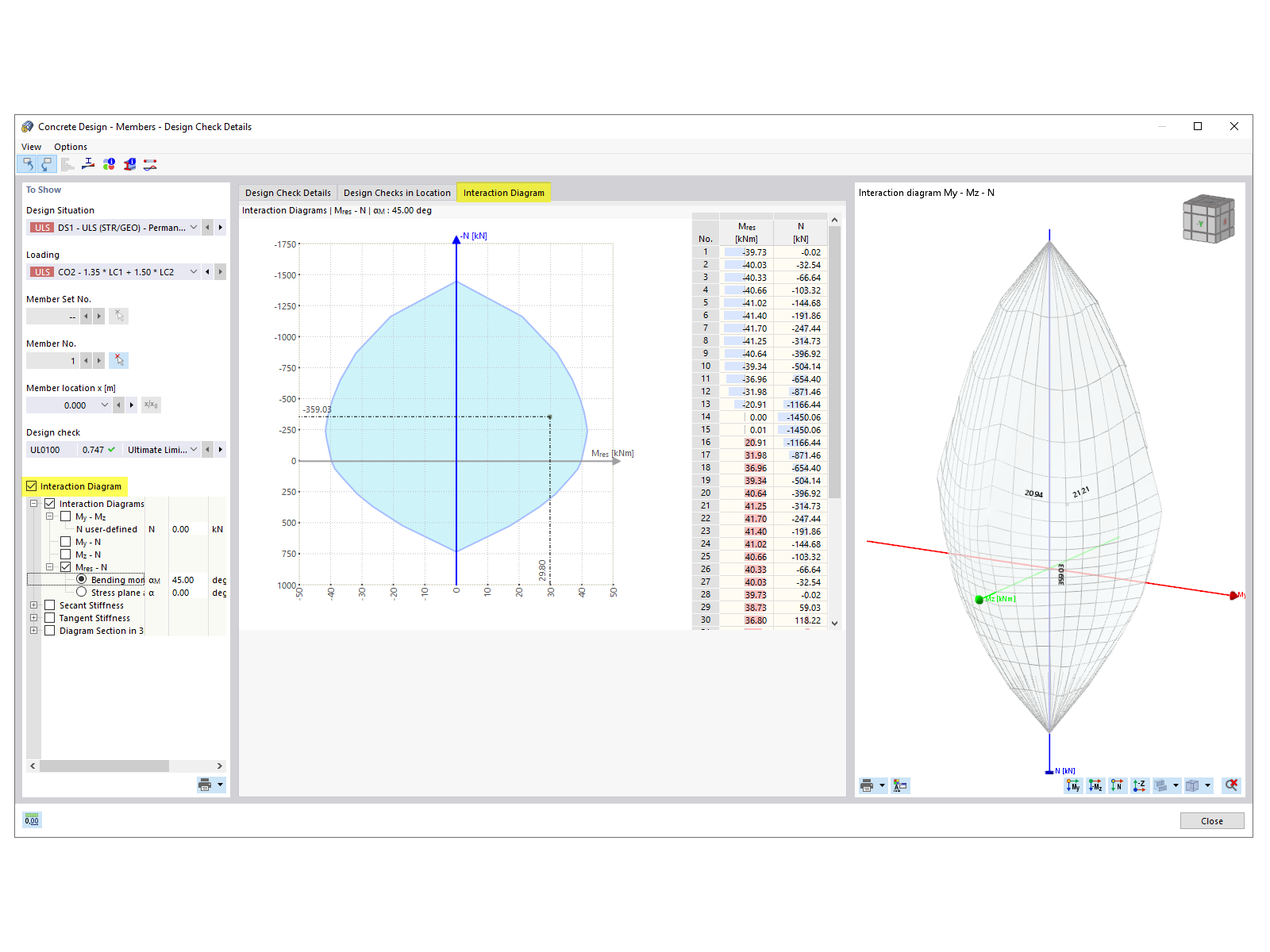Open the Member location x dropdown
The height and width of the screenshot is (952, 1270).
(104, 405)
